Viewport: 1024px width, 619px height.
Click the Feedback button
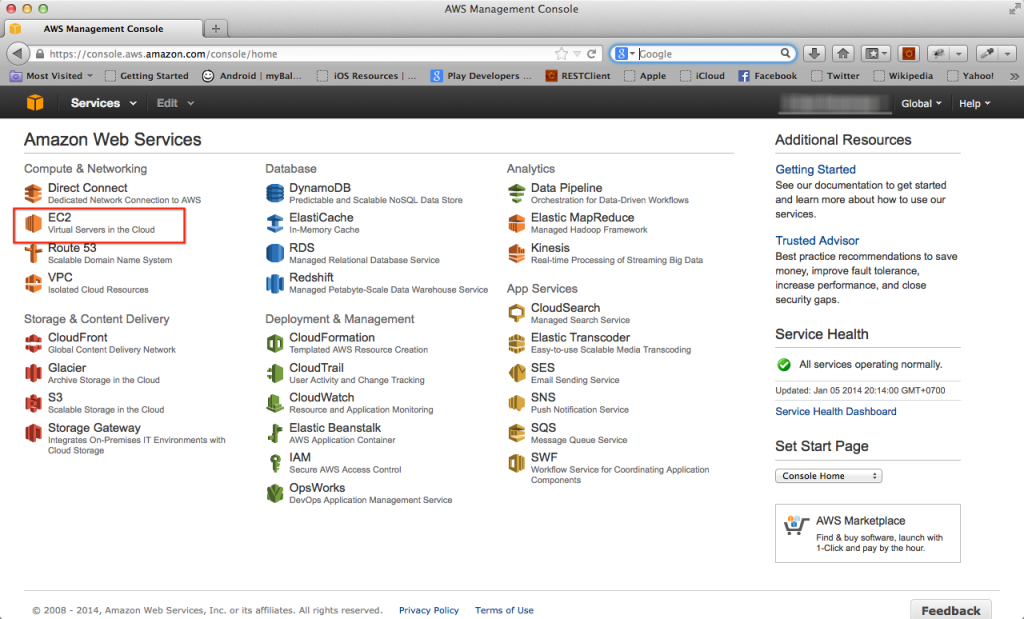(x=951, y=610)
